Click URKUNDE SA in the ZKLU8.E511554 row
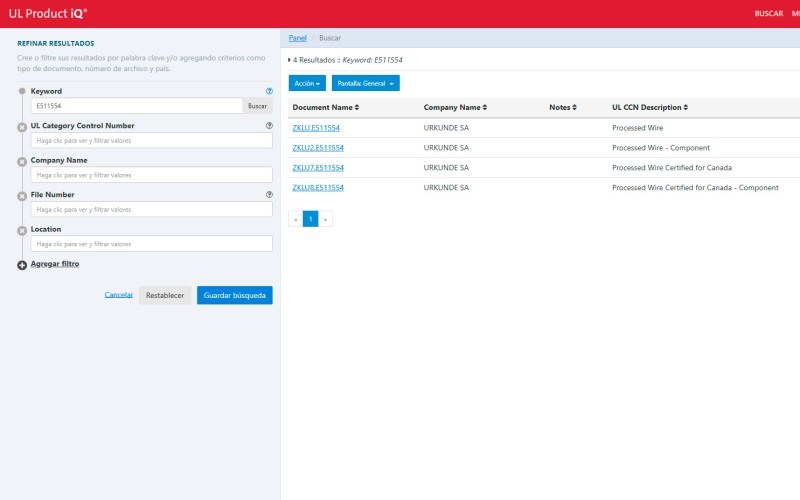800x500 pixels. tap(446, 187)
